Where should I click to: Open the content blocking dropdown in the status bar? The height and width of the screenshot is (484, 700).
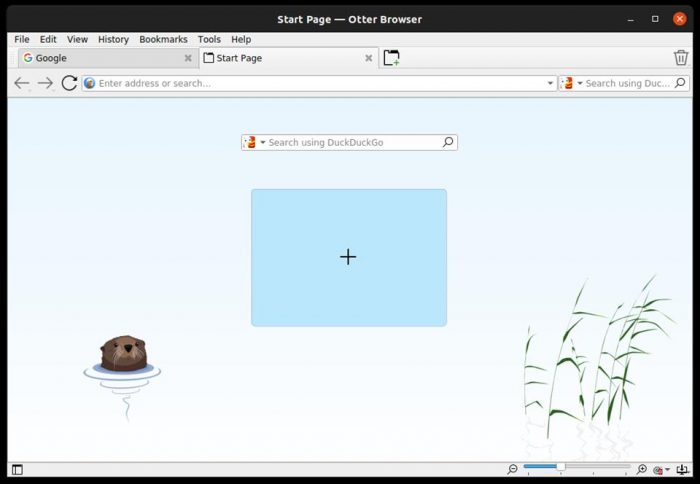pos(662,469)
